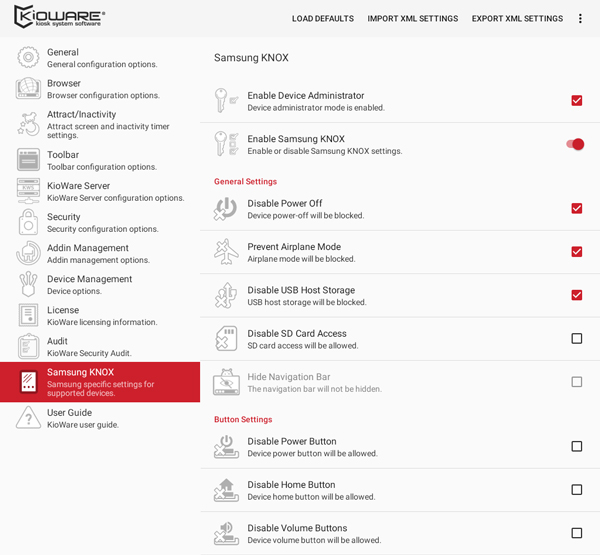The height and width of the screenshot is (555, 600).
Task: Click the Audit clipboard icon
Action: [28, 346]
